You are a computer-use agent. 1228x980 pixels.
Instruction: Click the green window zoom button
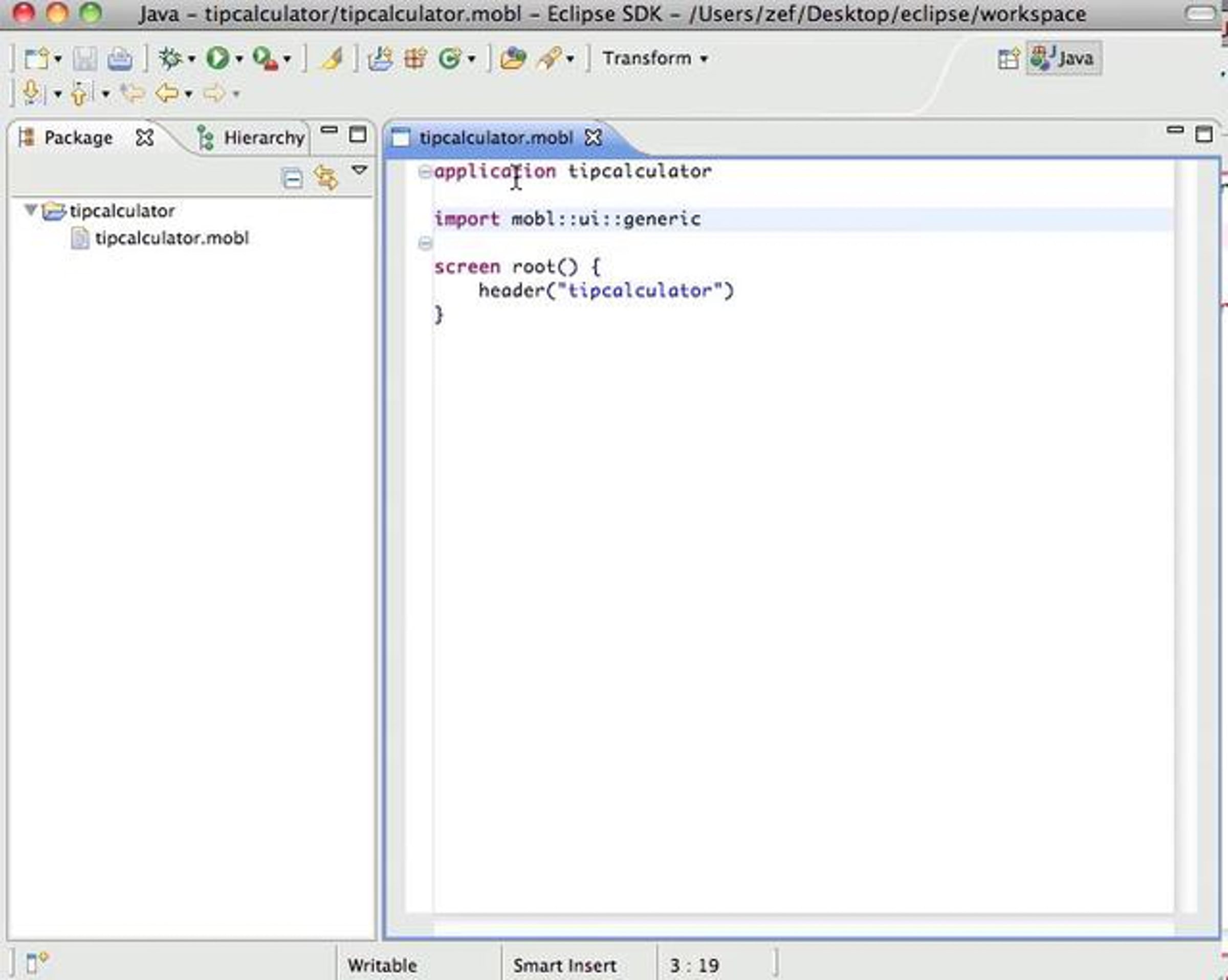(91, 12)
